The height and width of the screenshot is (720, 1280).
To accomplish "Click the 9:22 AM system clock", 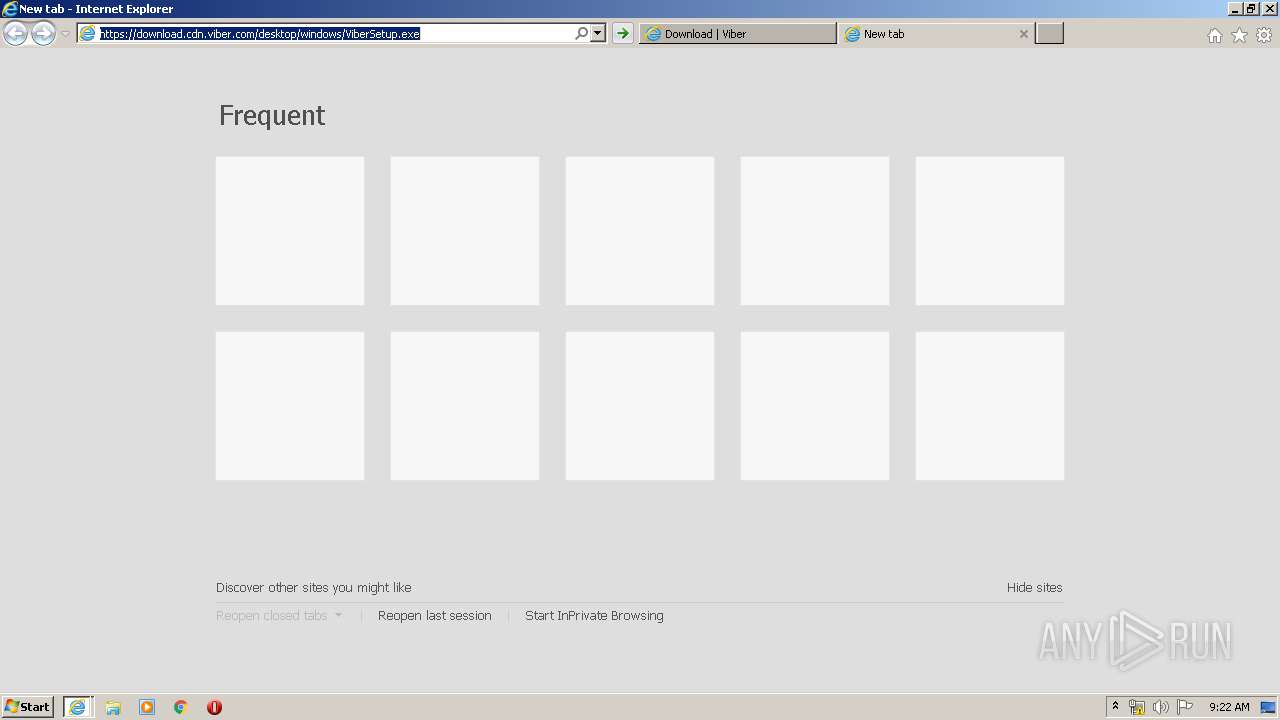I will pyautogui.click(x=1229, y=707).
